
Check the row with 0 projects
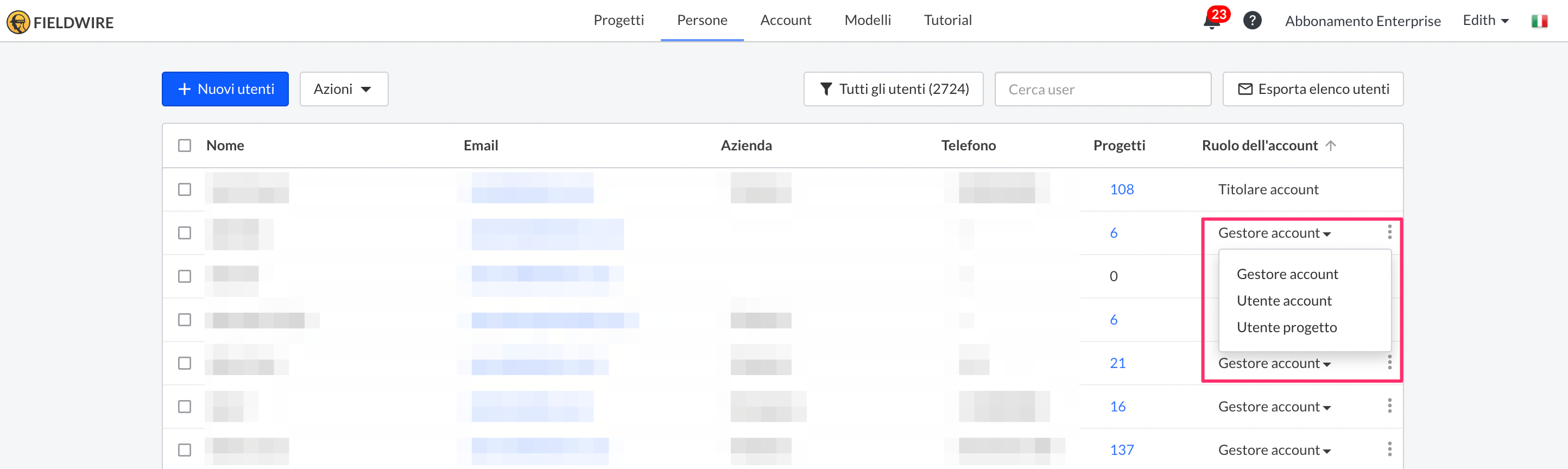[185, 276]
